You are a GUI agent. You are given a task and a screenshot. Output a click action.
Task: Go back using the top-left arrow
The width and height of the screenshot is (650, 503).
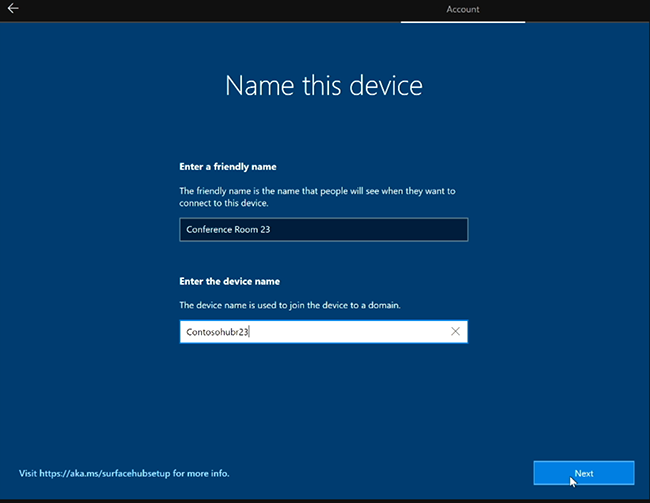coord(13,9)
